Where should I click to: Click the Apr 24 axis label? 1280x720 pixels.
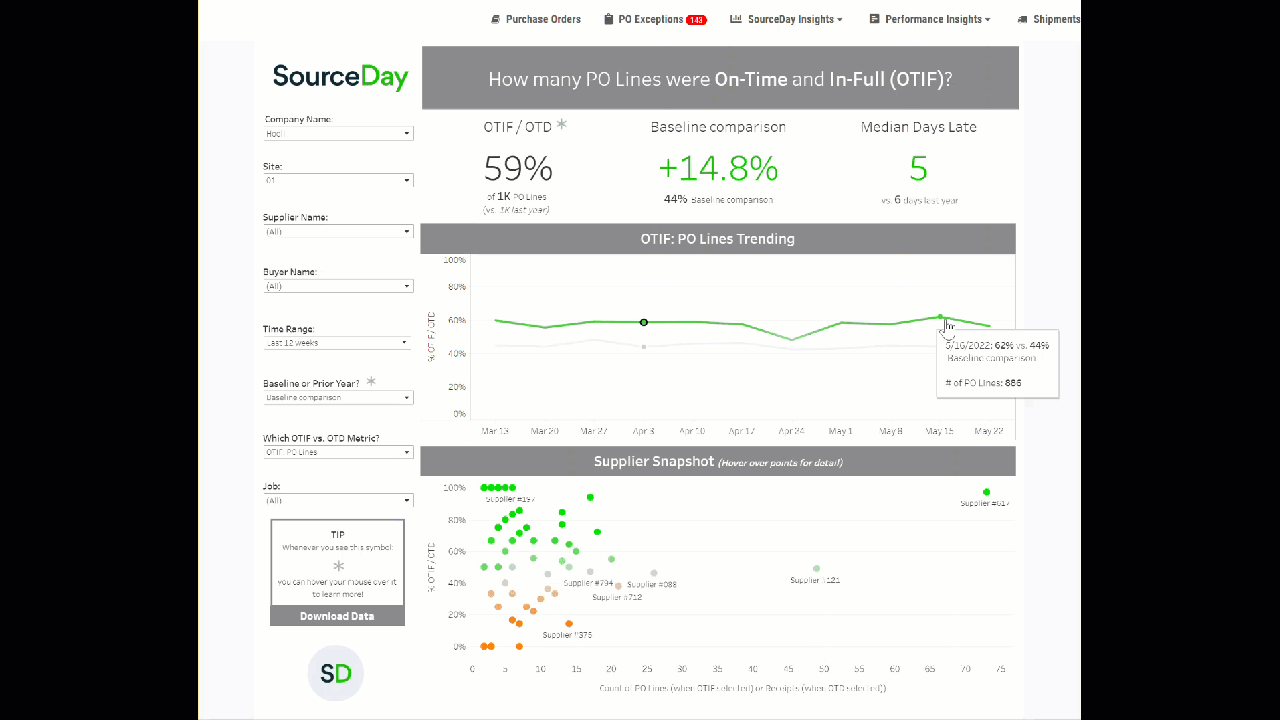click(x=791, y=431)
